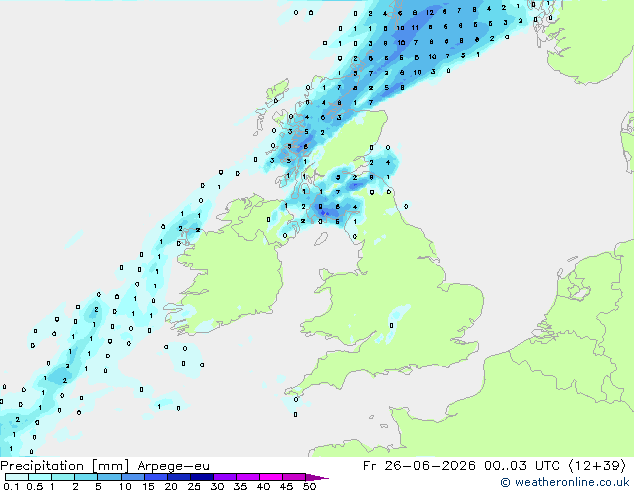Click the above-50 arrow tip of legend
This screenshot has height=490, width=634.
(x=317, y=477)
